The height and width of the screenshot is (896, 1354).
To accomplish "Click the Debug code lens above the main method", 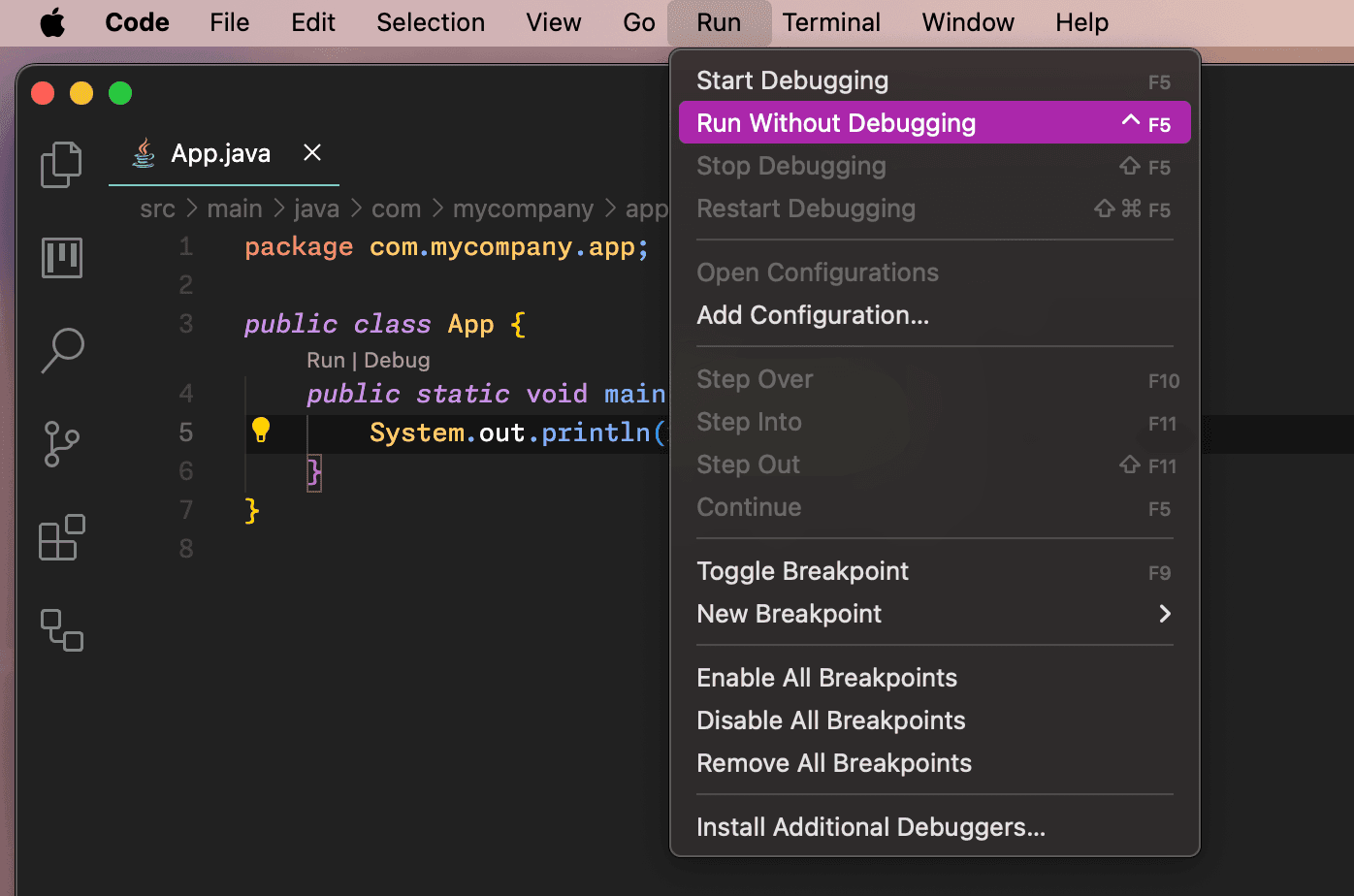I will pyautogui.click(x=397, y=360).
